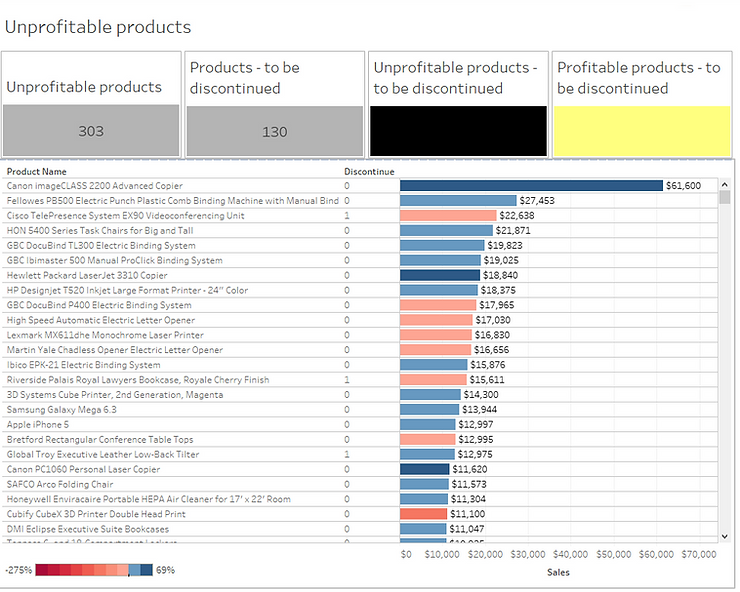Click 3D Systems Cube Printer Magenta row
Screen dimensions: 740x592
coord(115,395)
